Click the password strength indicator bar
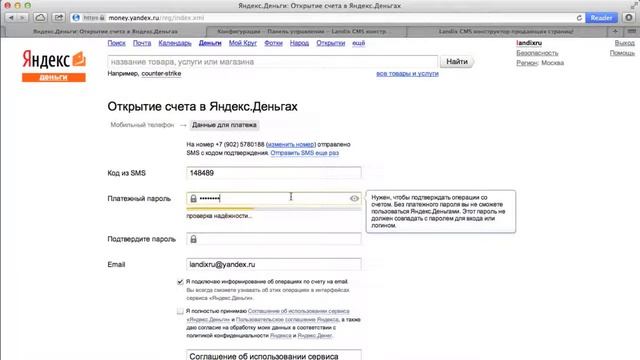This screenshot has height=360, width=640. (273, 209)
